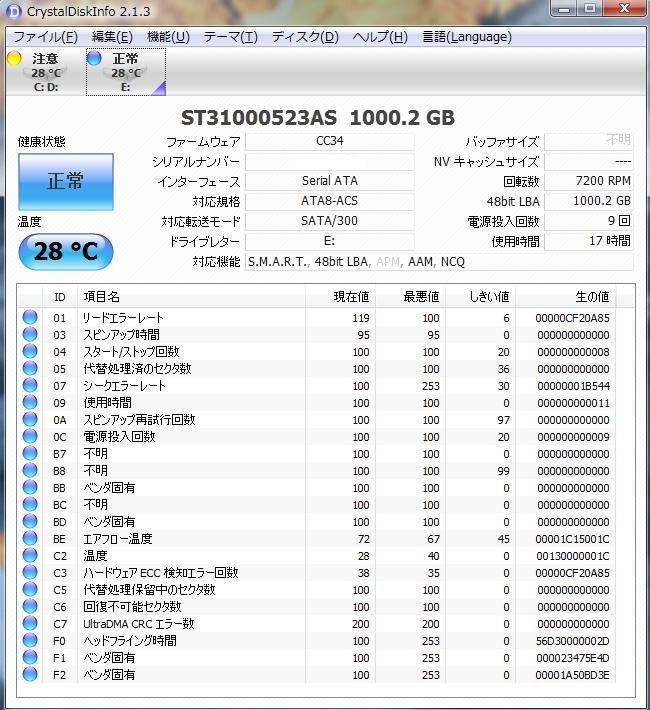Click status icon for C3 ハードウェア ECC
Viewport: 650px width, 710px height.
coord(30,572)
